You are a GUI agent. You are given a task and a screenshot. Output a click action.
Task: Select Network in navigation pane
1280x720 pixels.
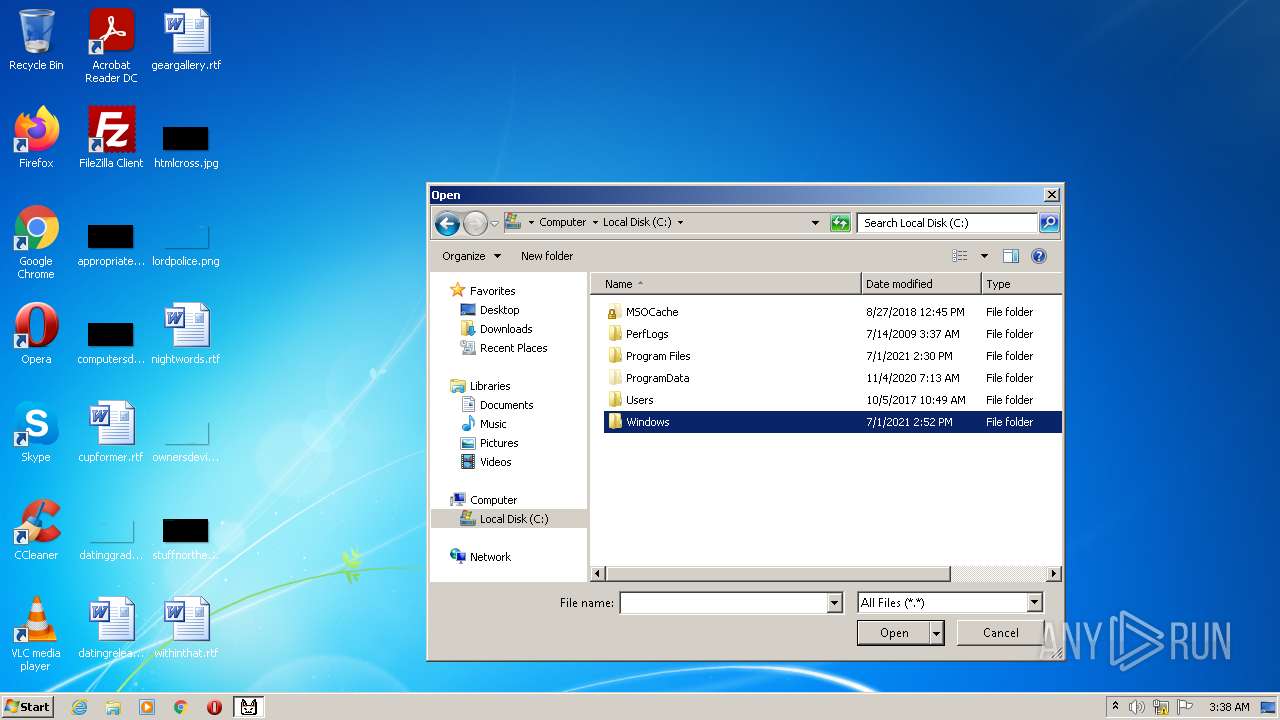(480, 557)
